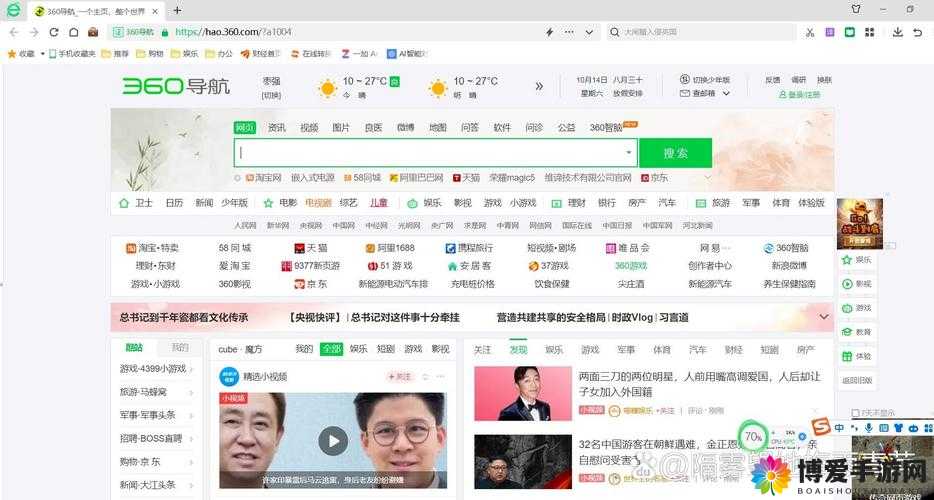Switch the search tab to 资讯
This screenshot has width=934, height=500.
pos(277,128)
